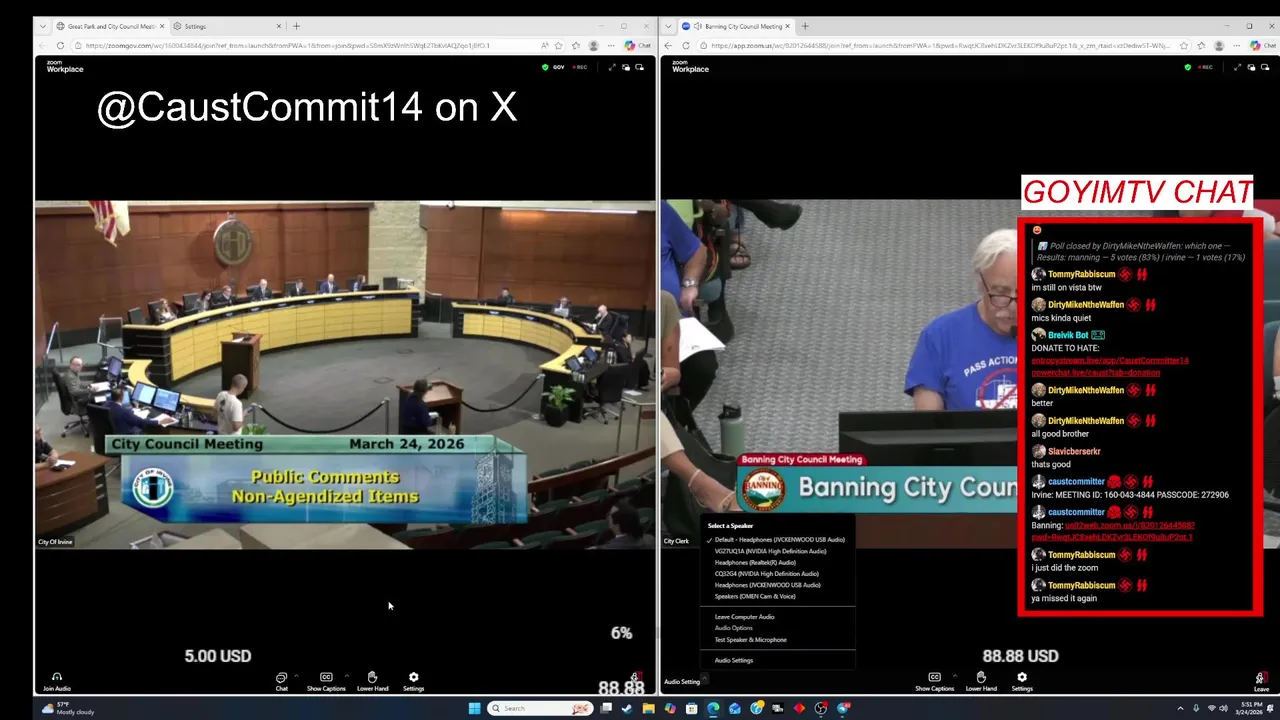Select CQ32G4 (NVIDIA High Definition Audio) speaker
Image resolution: width=1280 pixels, height=720 pixels.
click(x=766, y=574)
